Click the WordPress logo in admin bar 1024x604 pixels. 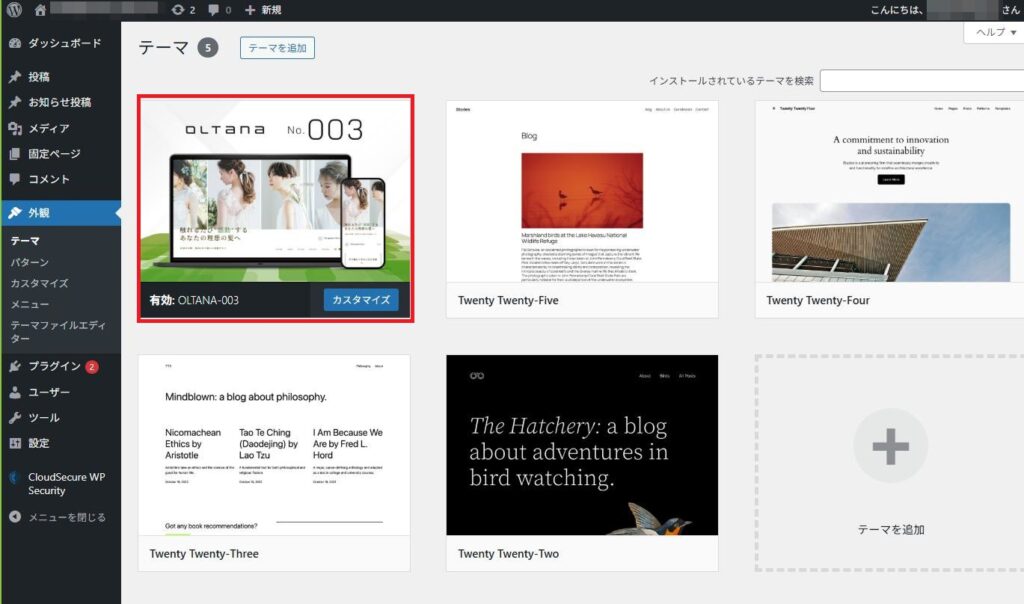pos(14,10)
